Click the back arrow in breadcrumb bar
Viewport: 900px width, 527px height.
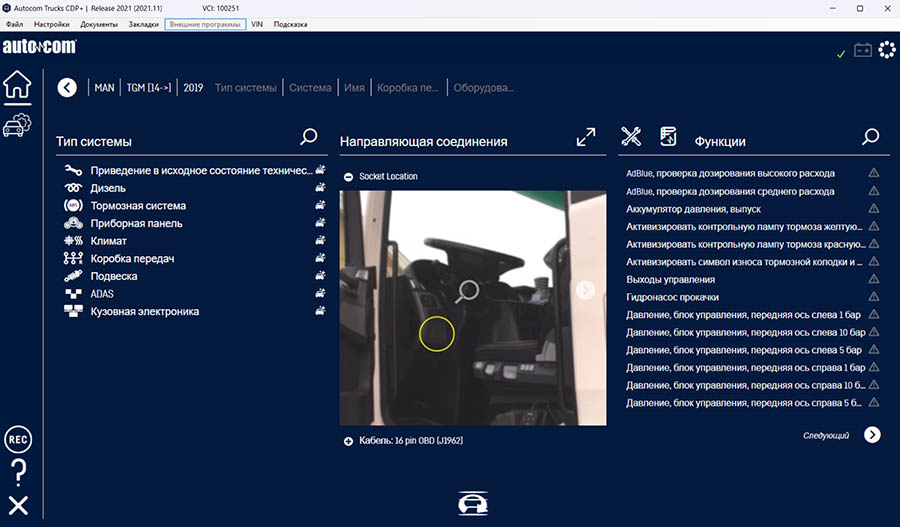pyautogui.click(x=67, y=88)
